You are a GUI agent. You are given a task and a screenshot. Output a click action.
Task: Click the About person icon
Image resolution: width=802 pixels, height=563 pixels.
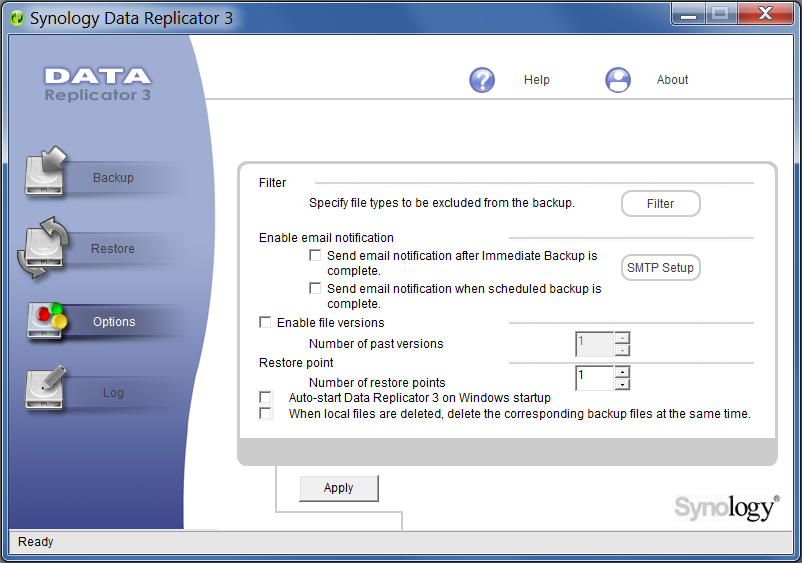click(x=618, y=80)
